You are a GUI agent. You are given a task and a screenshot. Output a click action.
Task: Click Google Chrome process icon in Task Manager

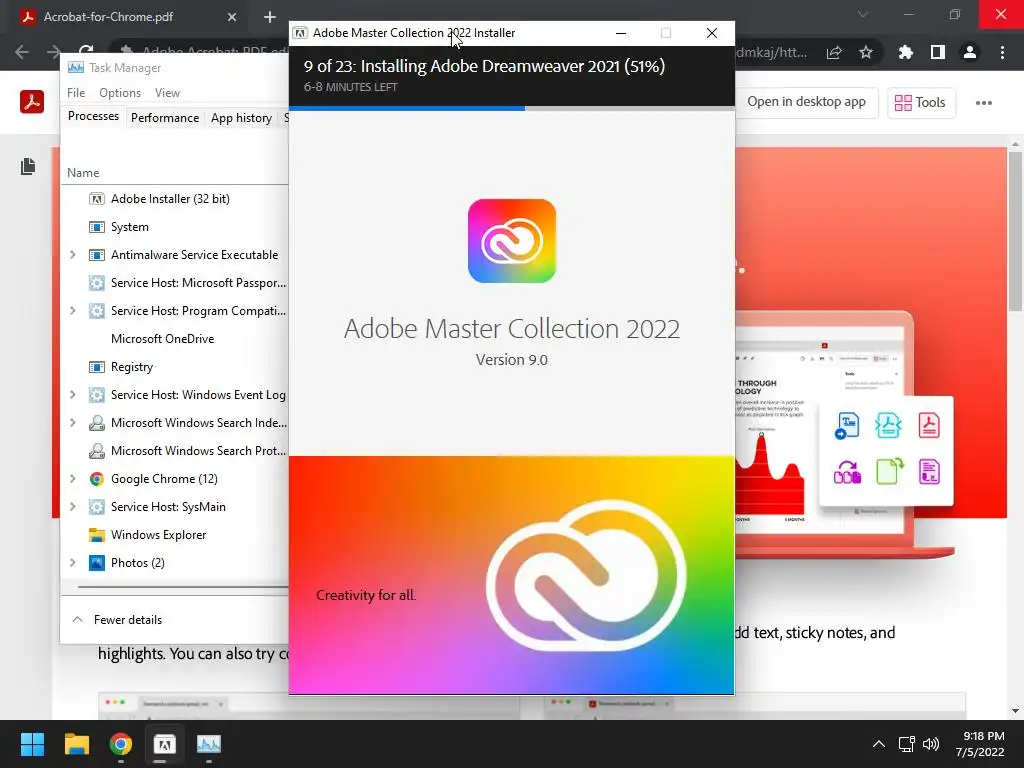click(x=97, y=479)
